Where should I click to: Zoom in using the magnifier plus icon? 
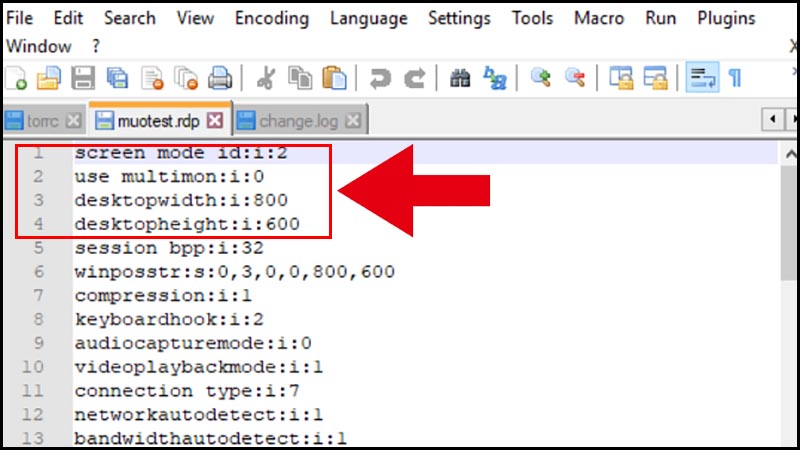[x=540, y=78]
